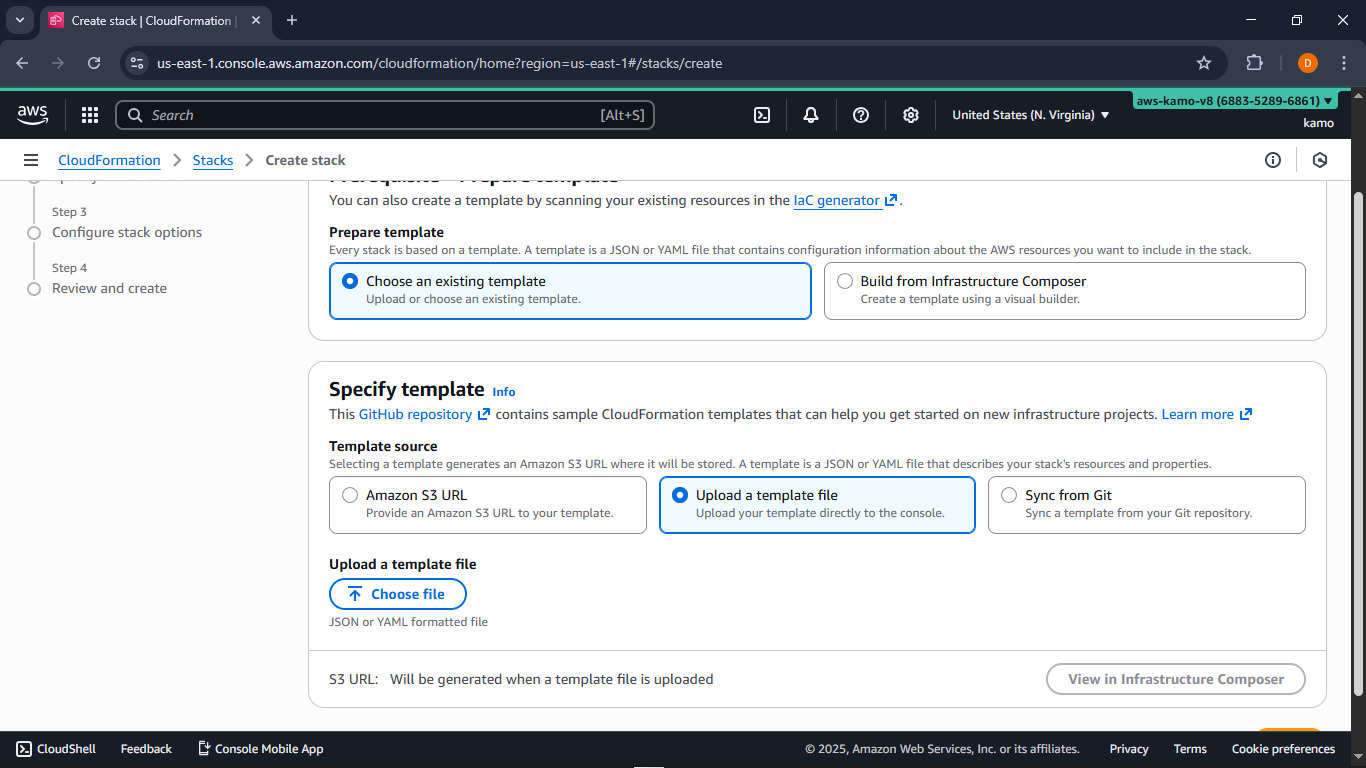1366x768 pixels.
Task: Open the United States (N. Virginia) region dropdown
Action: click(x=1030, y=114)
